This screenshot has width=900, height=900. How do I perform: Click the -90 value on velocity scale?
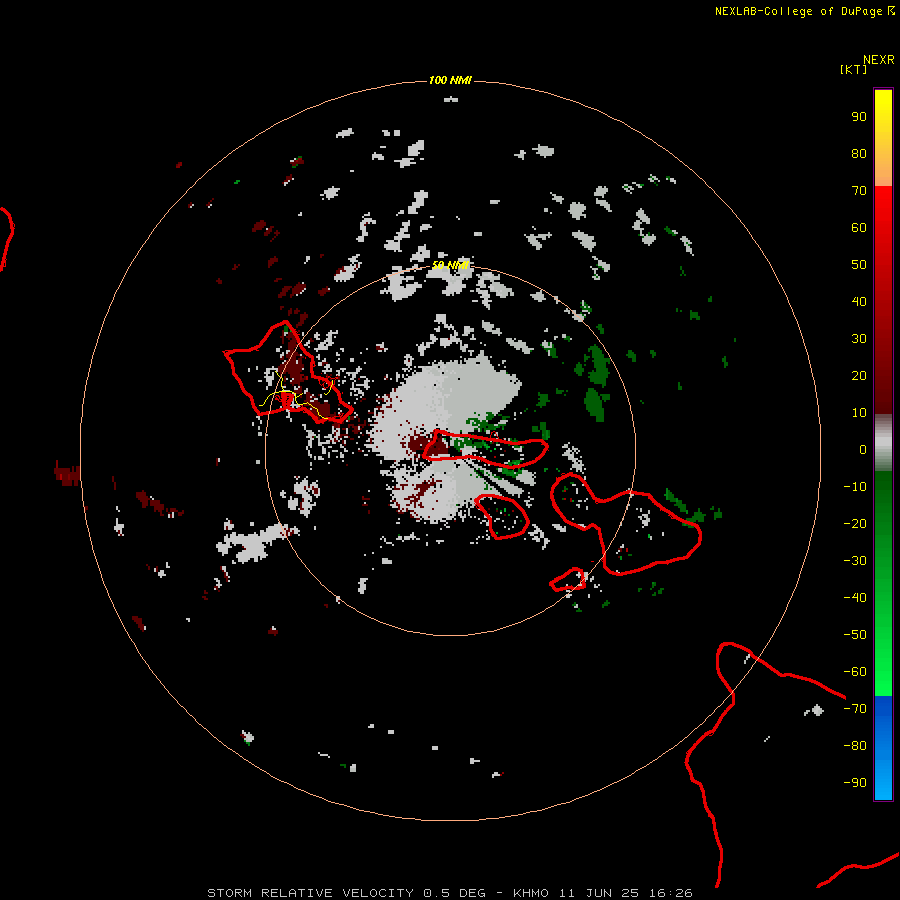[855, 783]
